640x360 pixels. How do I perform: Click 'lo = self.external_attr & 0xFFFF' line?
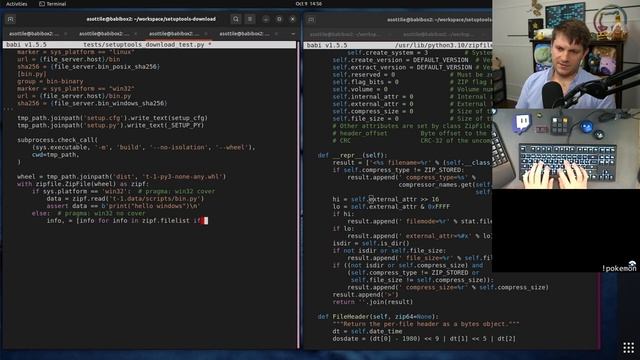[x=391, y=207]
